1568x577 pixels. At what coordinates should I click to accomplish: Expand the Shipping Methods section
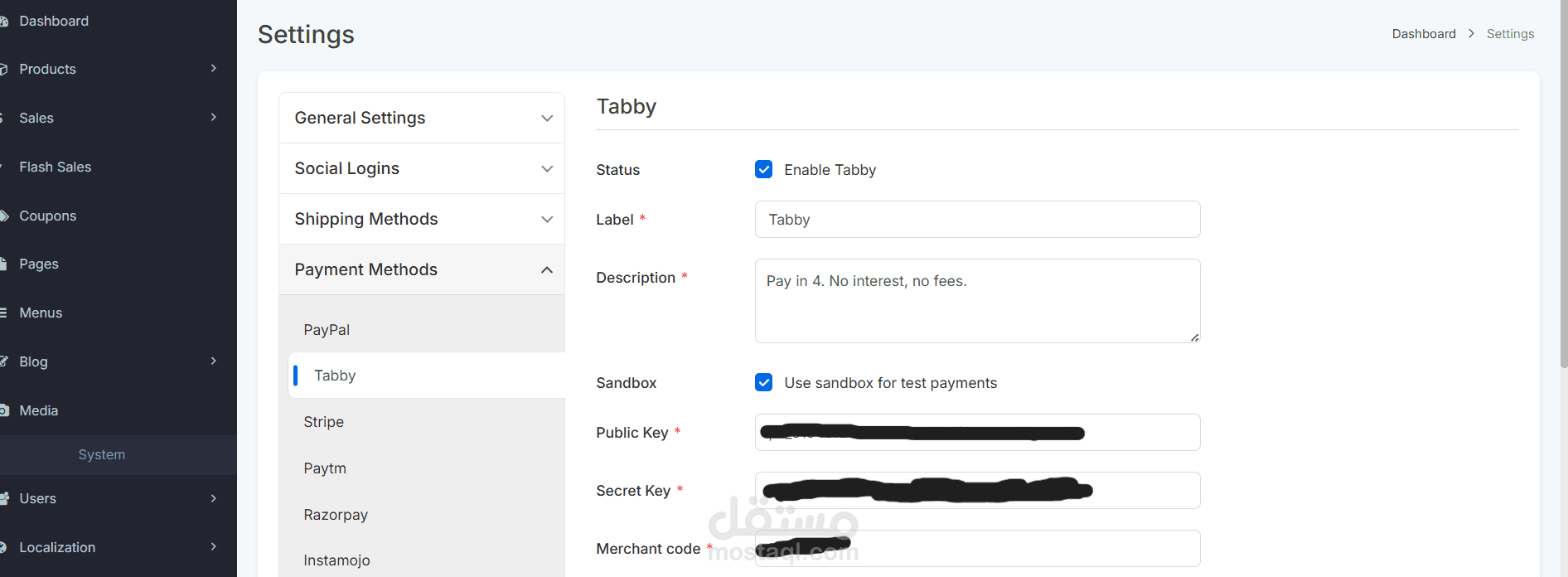pyautogui.click(x=422, y=219)
